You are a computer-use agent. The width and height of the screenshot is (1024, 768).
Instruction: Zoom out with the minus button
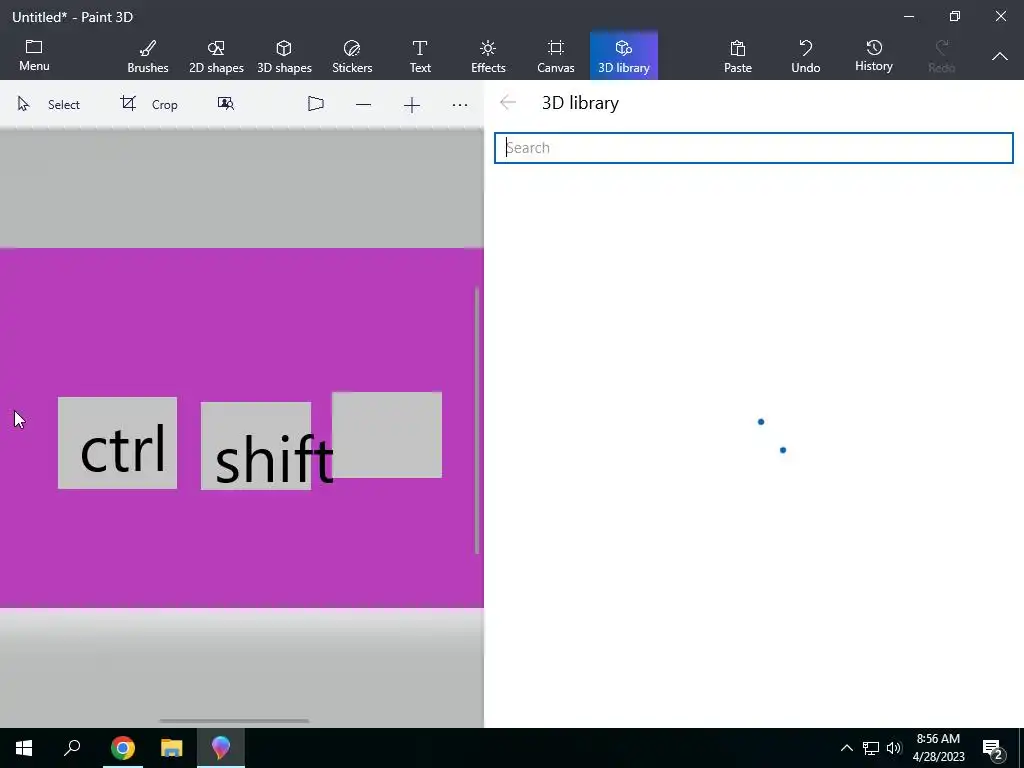point(364,104)
